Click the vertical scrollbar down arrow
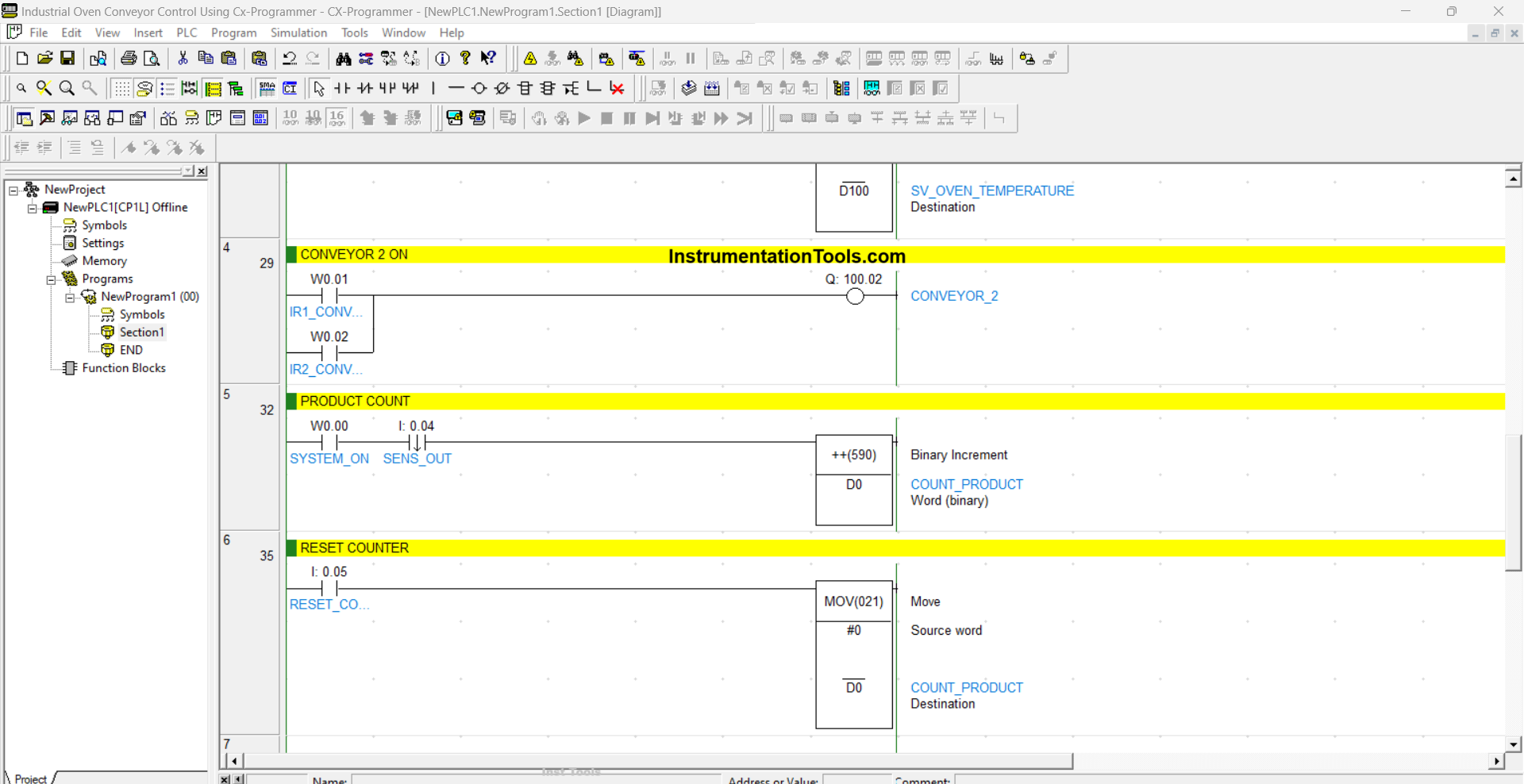Image resolution: width=1524 pixels, height=784 pixels. (x=1513, y=744)
